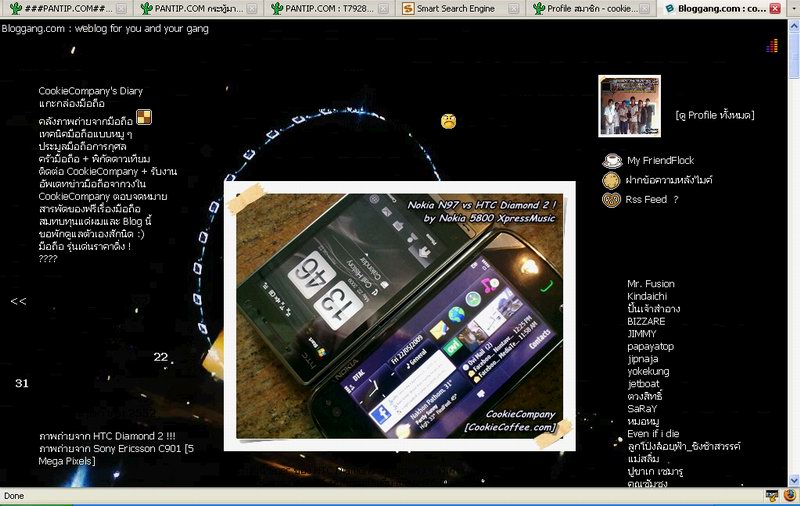Screen dimensions: 800x506
Task: Click the coffee cup icon beside My FriendFlock
Action: pyautogui.click(x=612, y=160)
